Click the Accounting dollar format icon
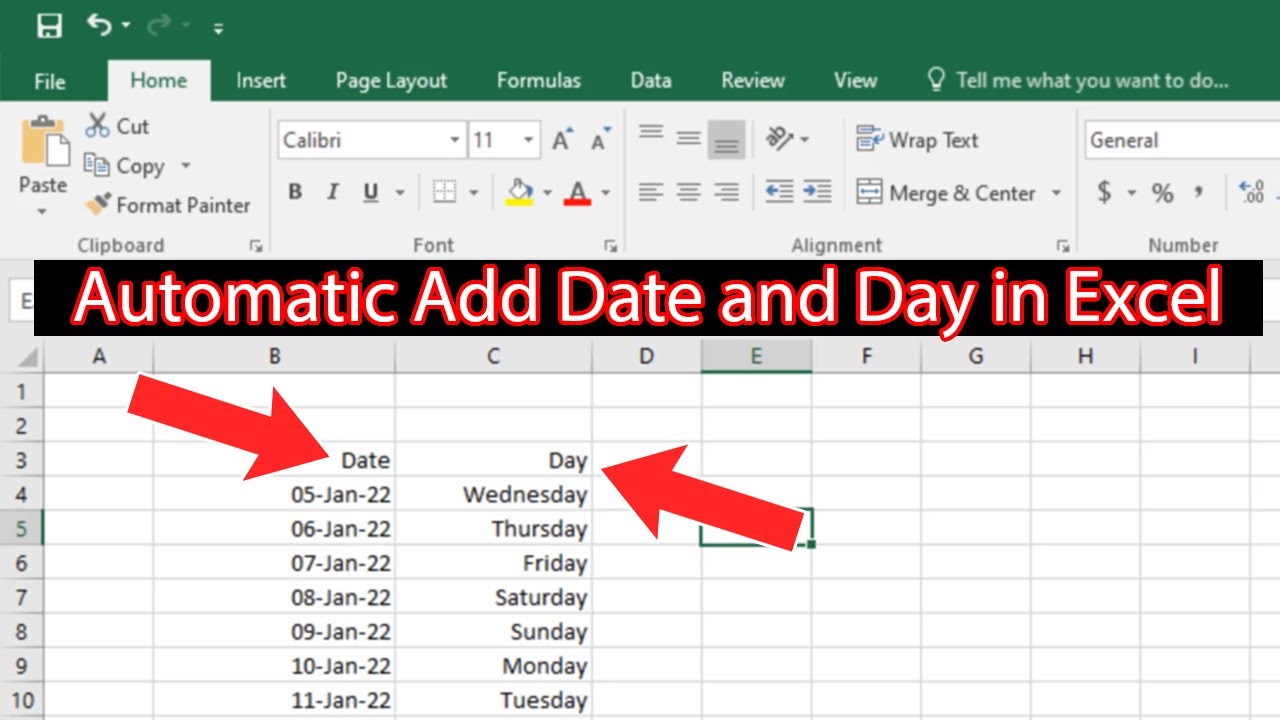 (1105, 192)
